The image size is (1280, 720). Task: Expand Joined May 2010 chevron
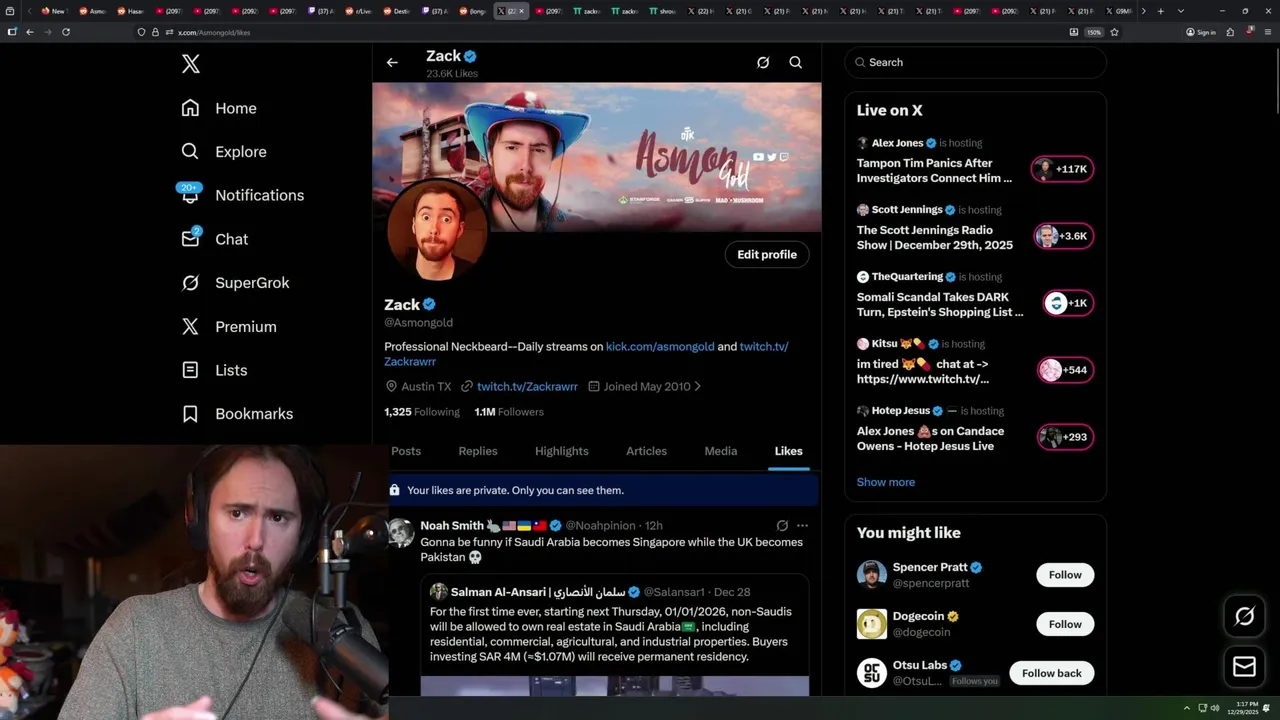698,386
